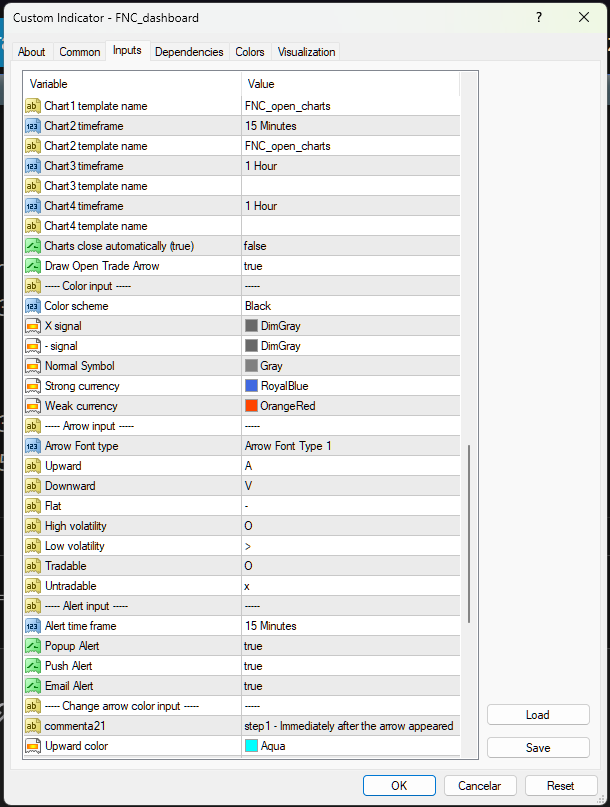Click the string icon beside Chart3 template name

pos(32,186)
